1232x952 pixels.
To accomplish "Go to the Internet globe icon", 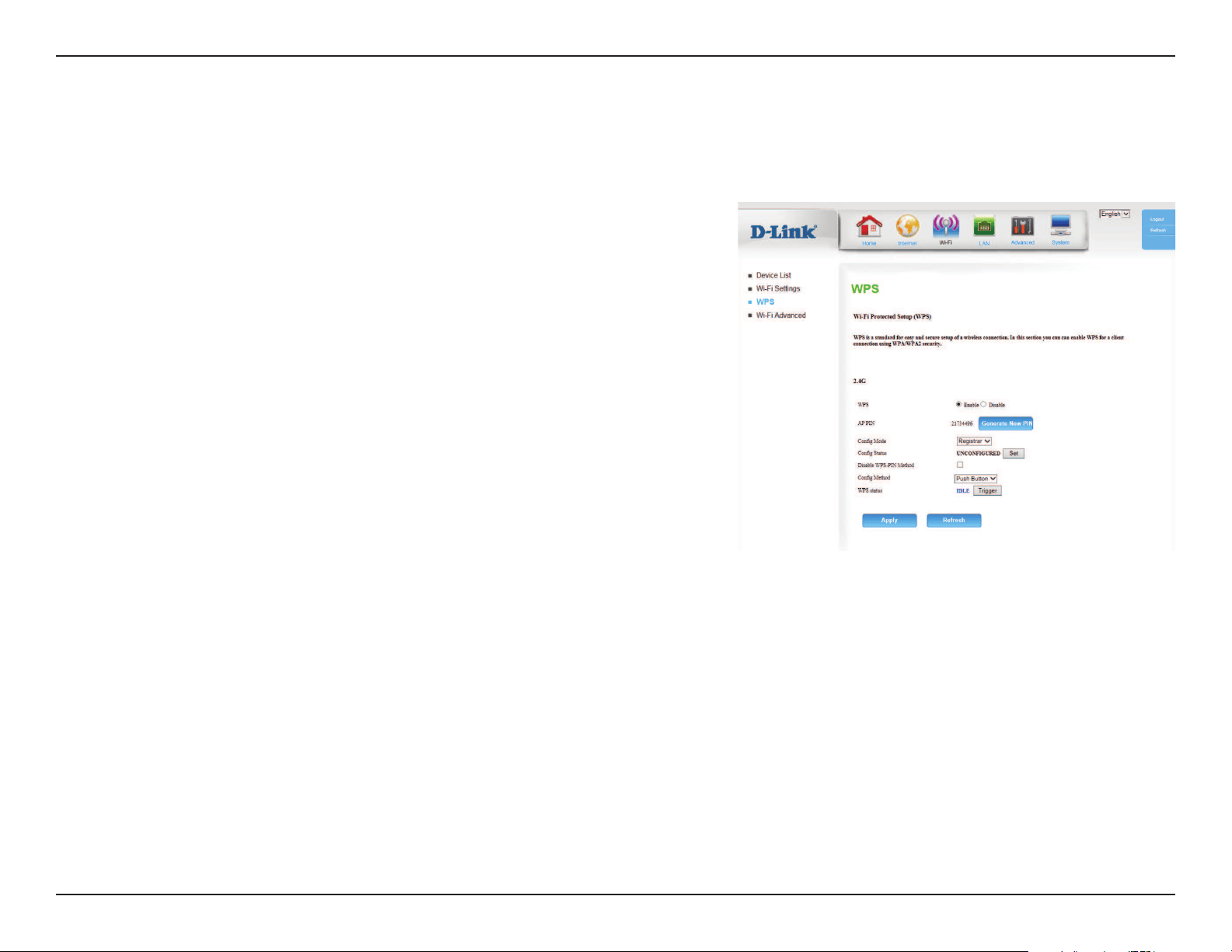I will tap(907, 228).
